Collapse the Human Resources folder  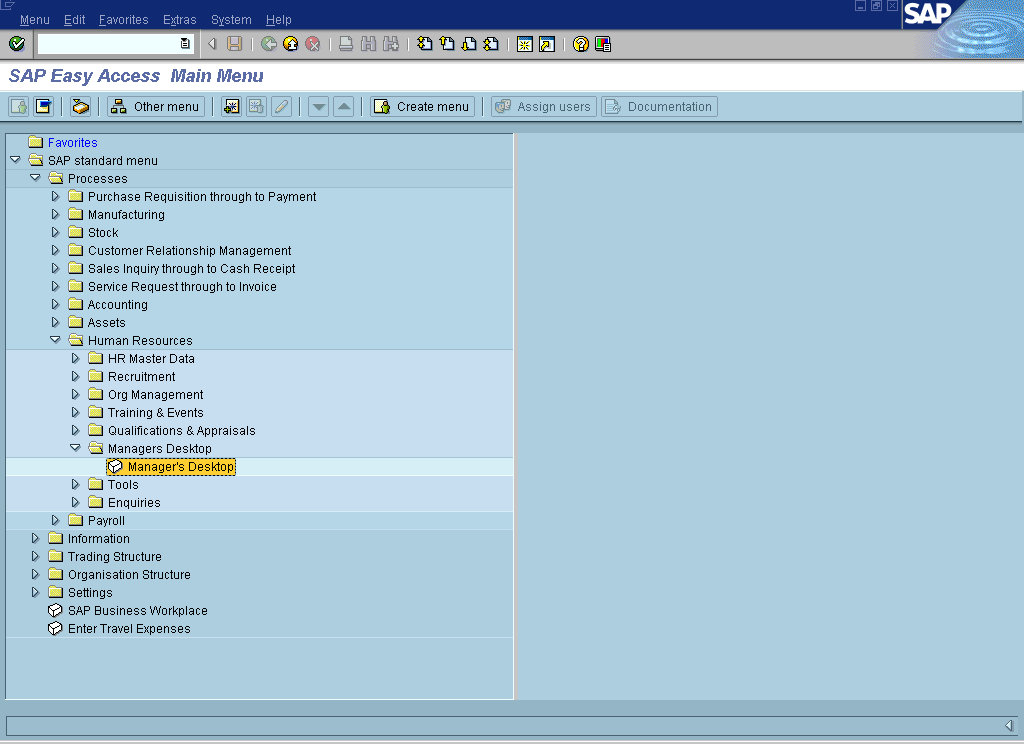tap(56, 340)
